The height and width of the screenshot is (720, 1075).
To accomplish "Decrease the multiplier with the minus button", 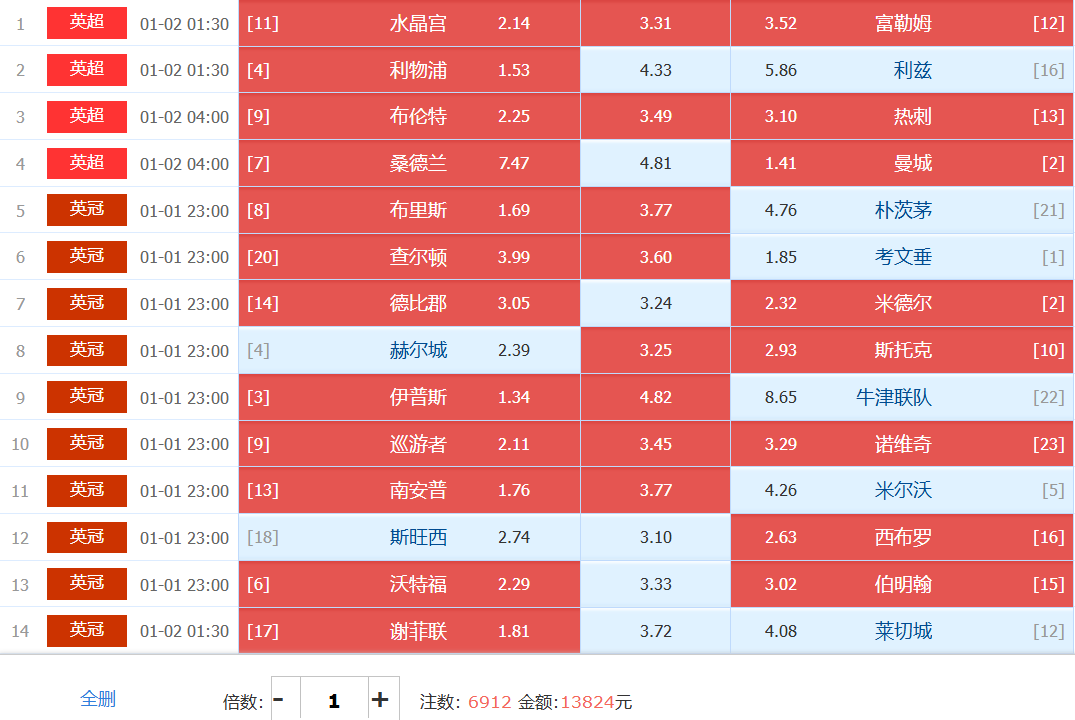I will point(279,700).
